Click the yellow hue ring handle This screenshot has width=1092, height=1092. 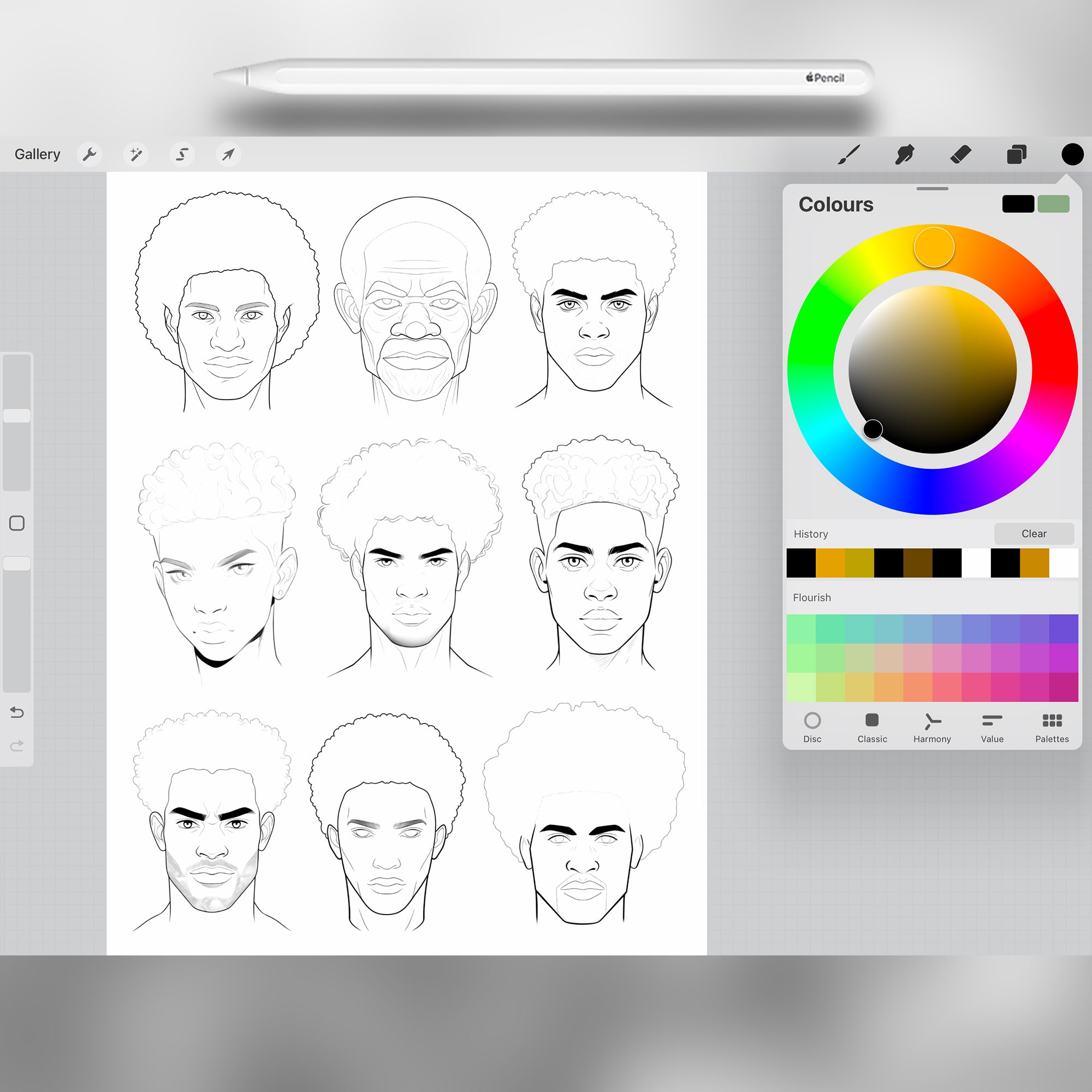tap(934, 247)
